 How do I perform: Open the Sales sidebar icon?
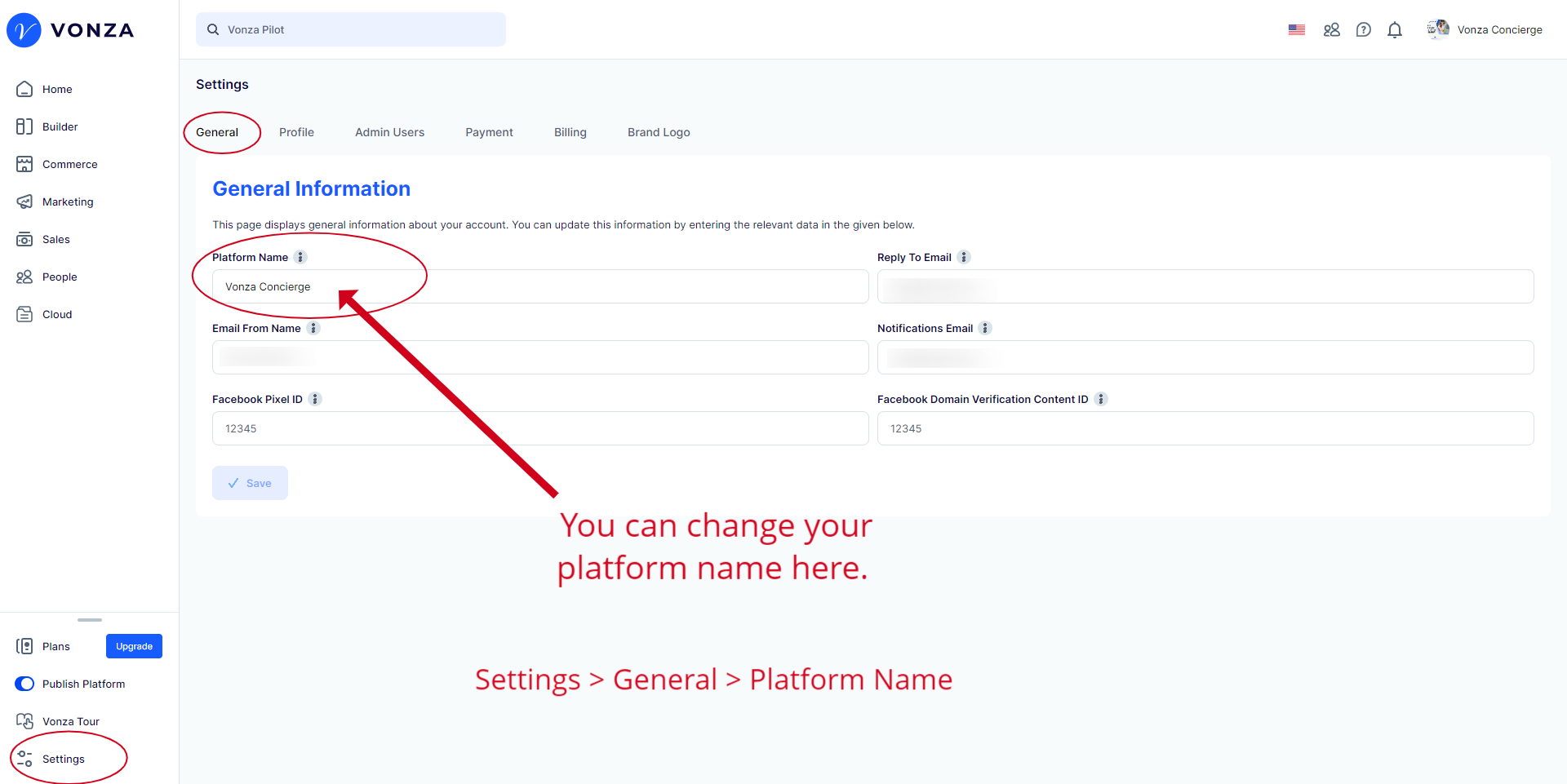[x=24, y=239]
